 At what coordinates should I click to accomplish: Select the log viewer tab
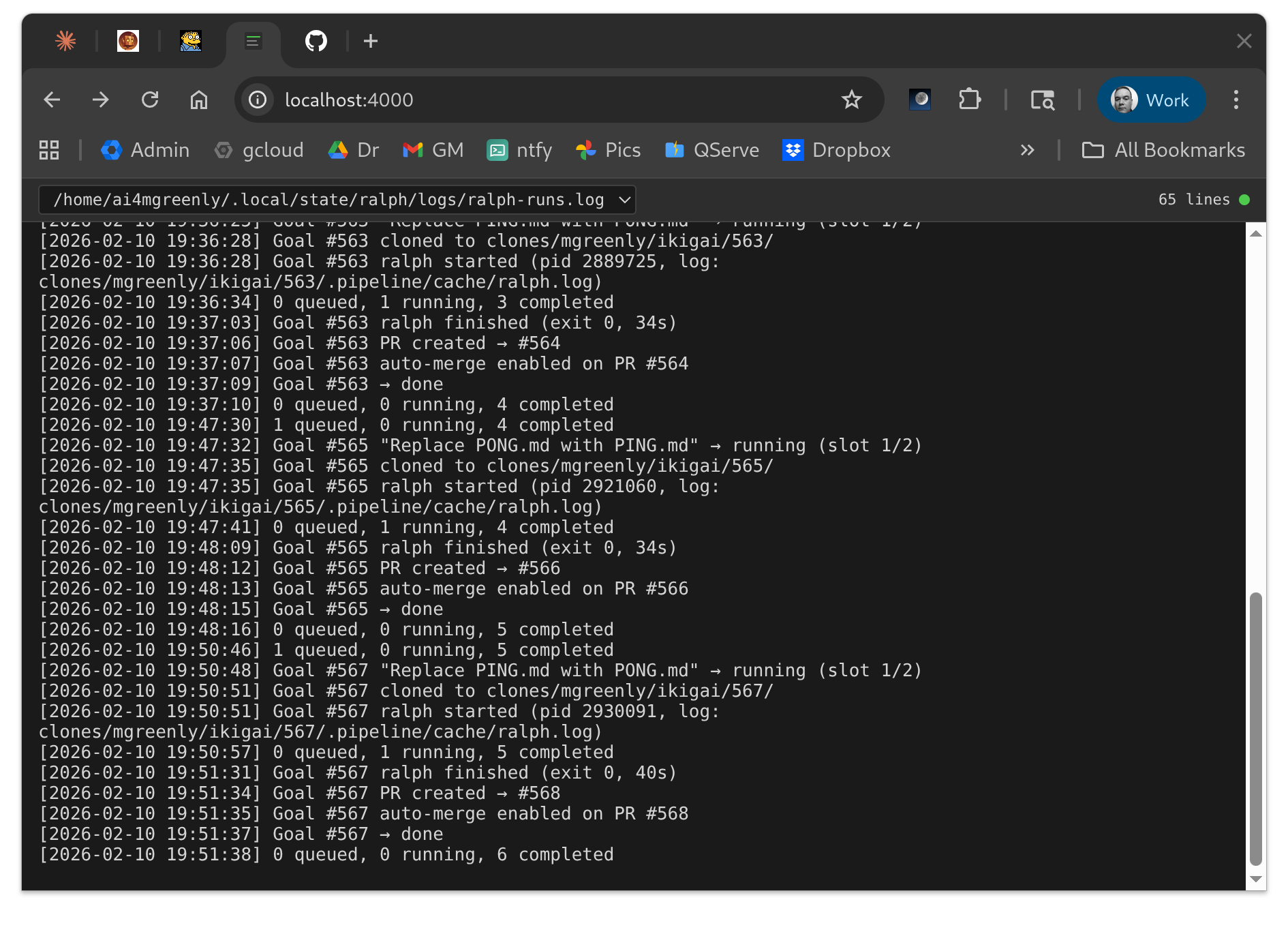pos(253,41)
